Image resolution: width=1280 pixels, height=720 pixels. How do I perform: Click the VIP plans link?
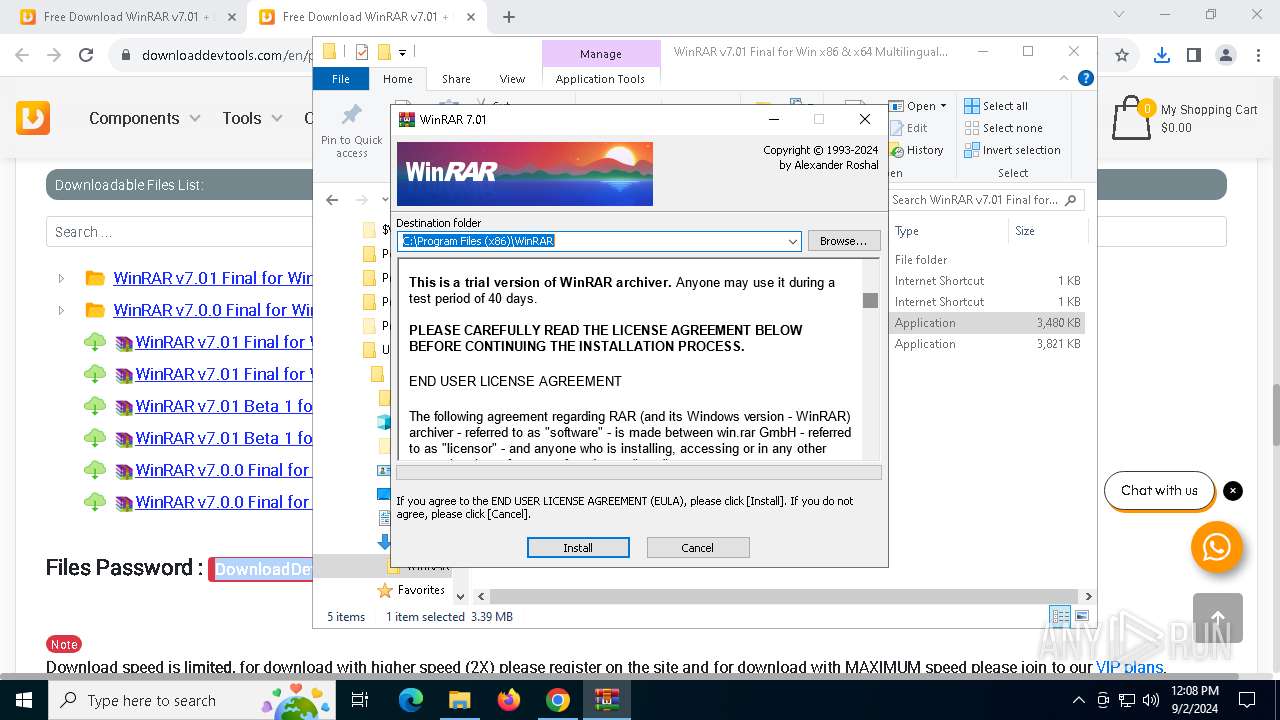1129,667
